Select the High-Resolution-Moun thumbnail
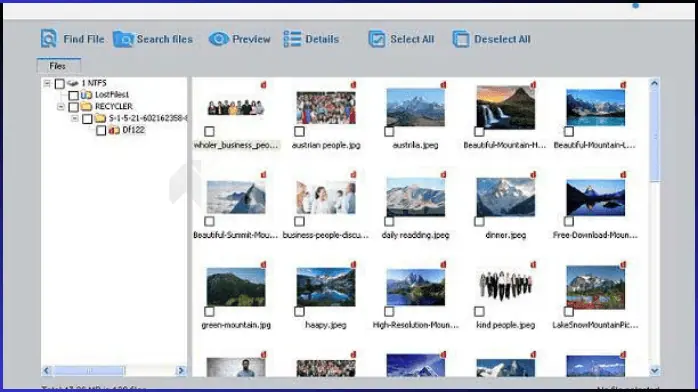698x392 pixels. point(415,287)
